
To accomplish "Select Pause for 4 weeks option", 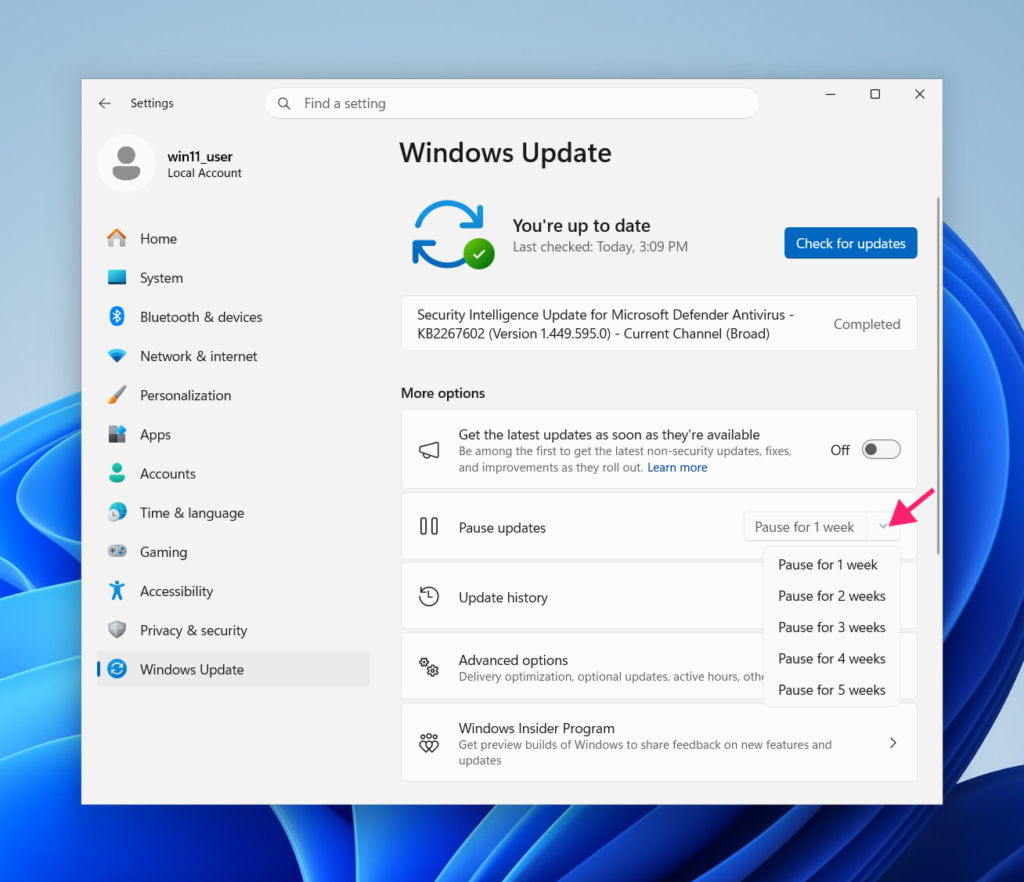I will pos(831,659).
